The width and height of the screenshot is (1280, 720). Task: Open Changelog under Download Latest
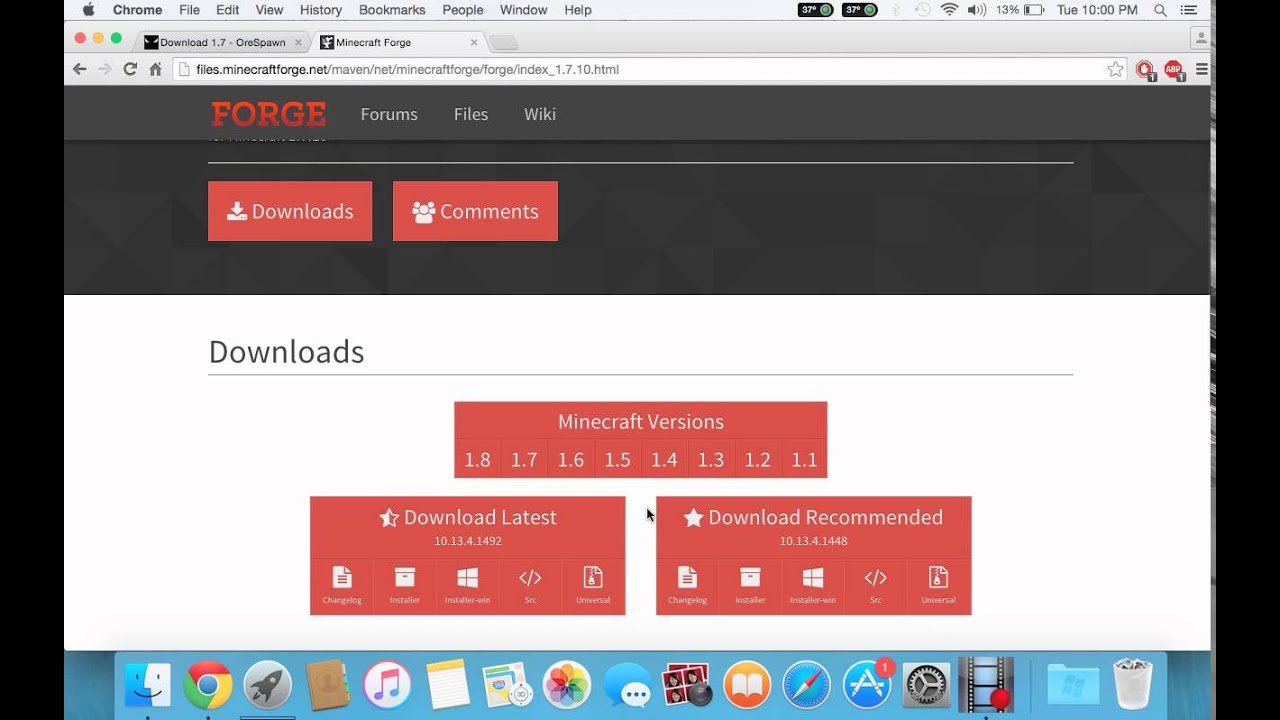pos(342,586)
